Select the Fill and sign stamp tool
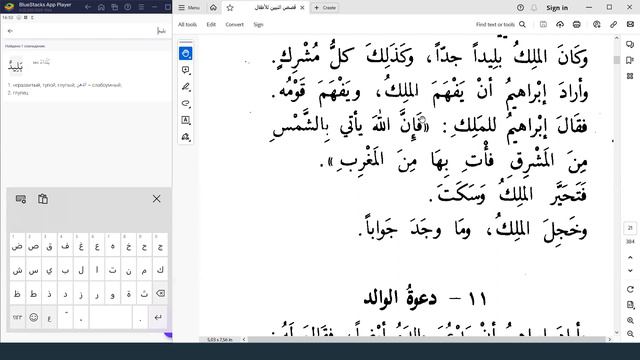 186,137
